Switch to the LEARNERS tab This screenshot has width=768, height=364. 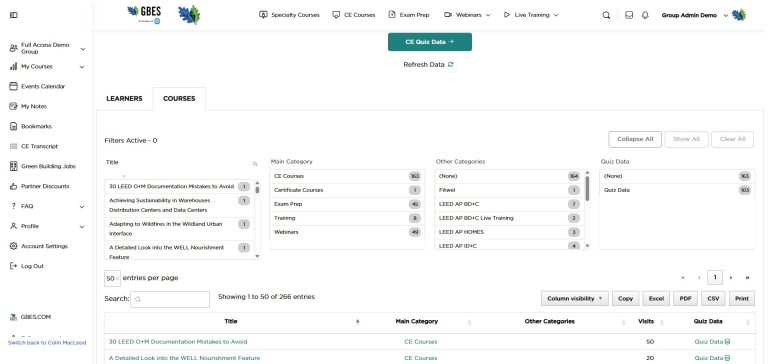click(x=124, y=98)
